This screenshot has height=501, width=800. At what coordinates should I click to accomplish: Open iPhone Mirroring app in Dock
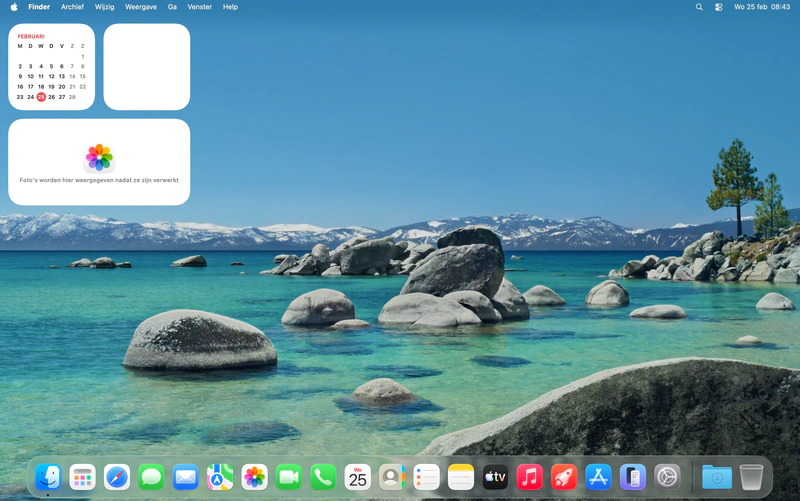(x=633, y=478)
